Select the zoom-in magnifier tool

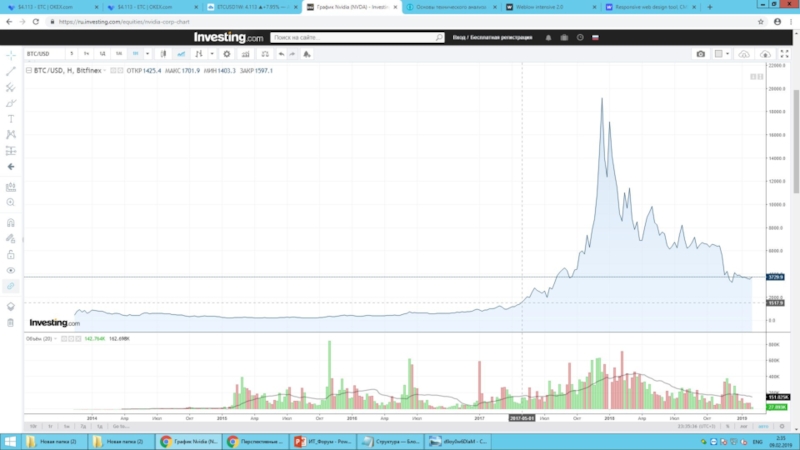pos(11,202)
